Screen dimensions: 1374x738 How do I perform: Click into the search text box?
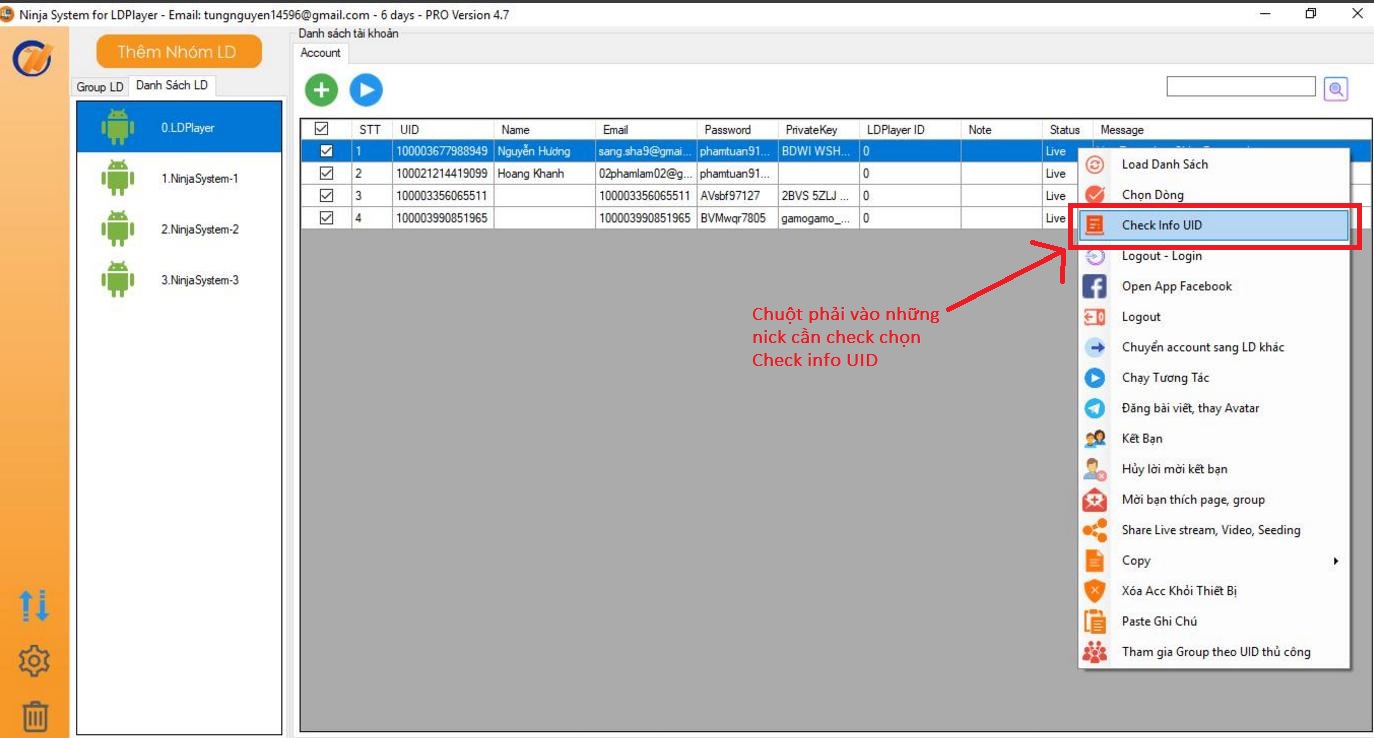1241,87
